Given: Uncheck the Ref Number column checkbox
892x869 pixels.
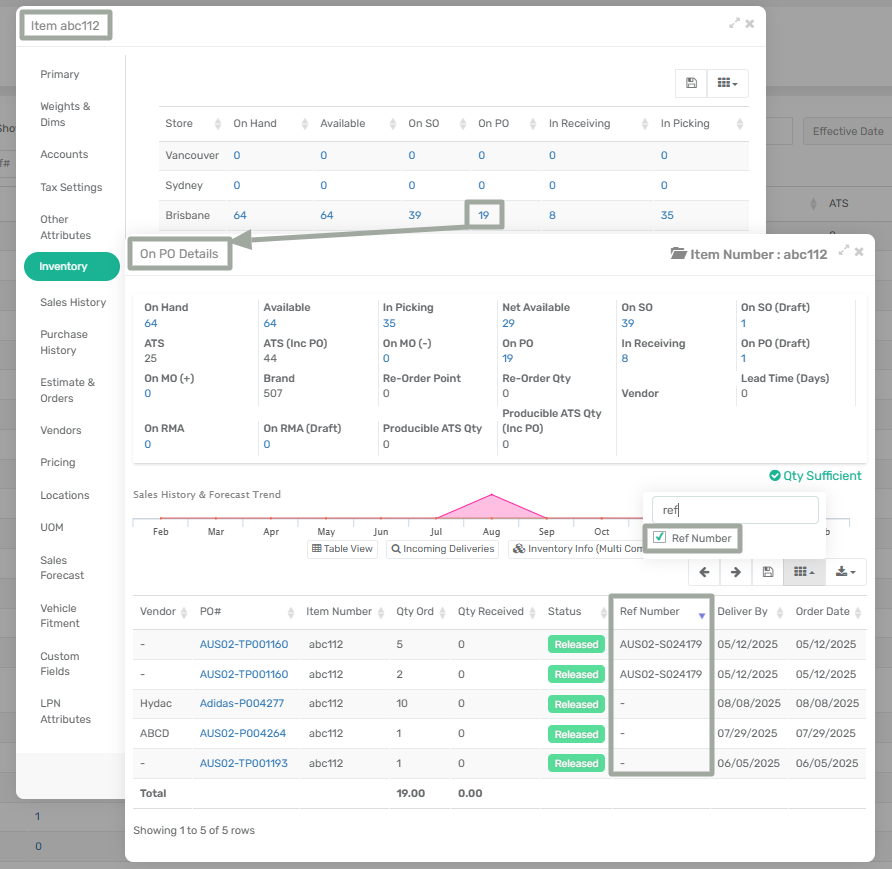Looking at the screenshot, I should pyautogui.click(x=659, y=538).
